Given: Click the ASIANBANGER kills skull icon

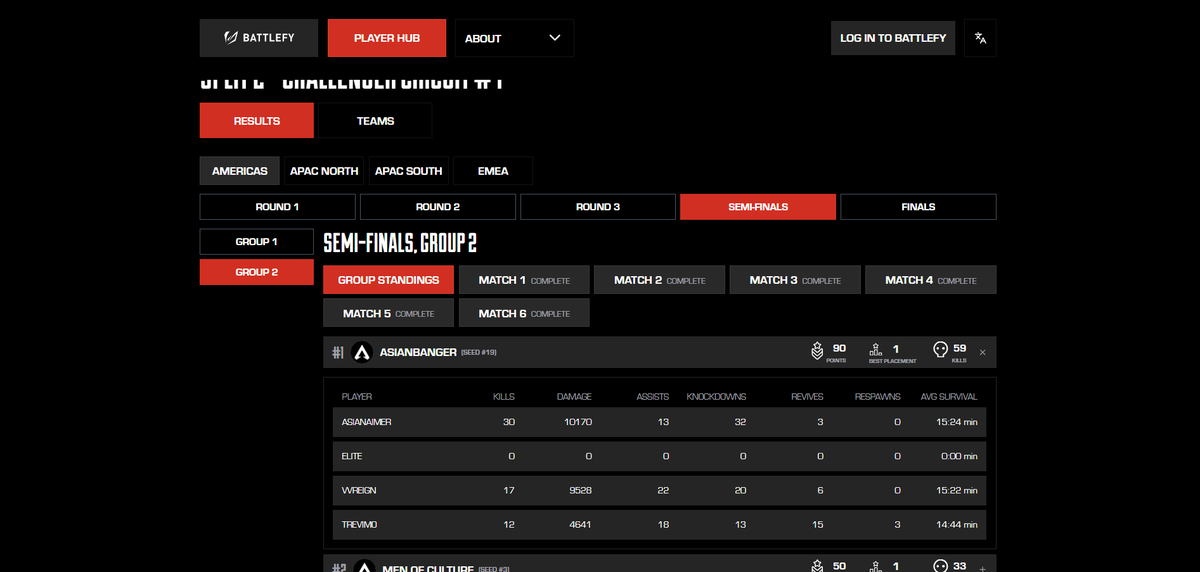Looking at the screenshot, I should (940, 351).
